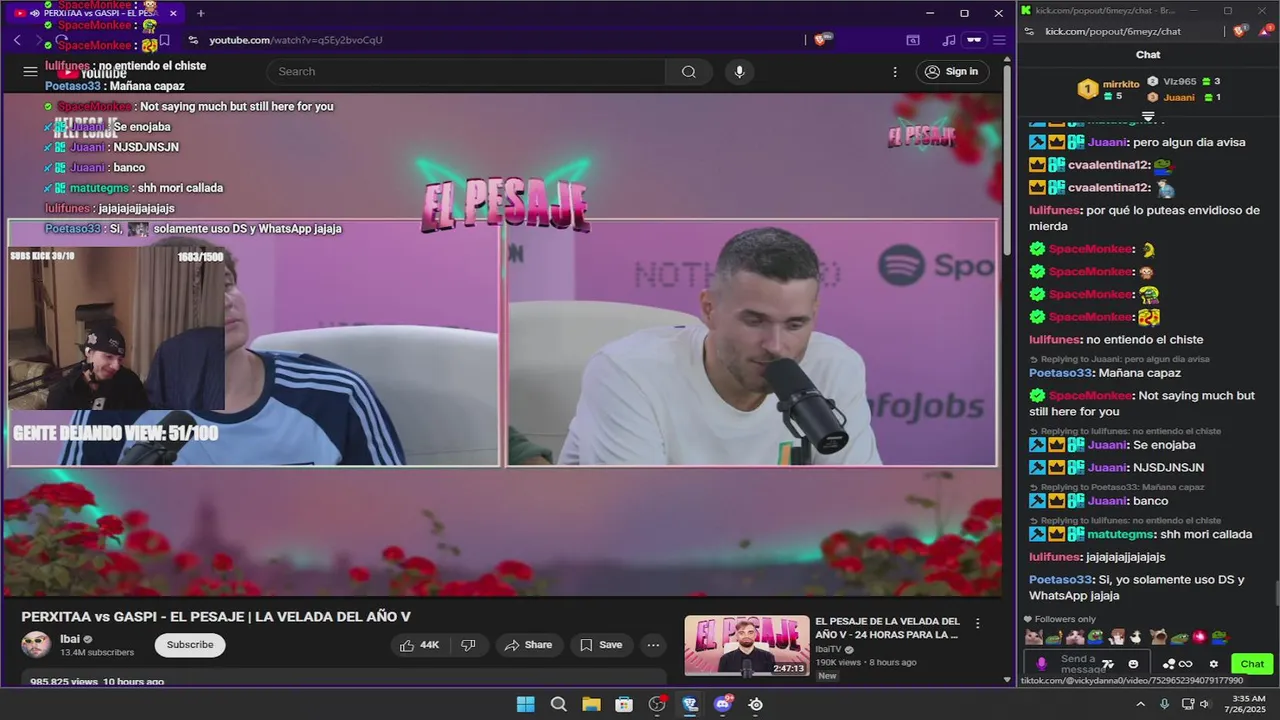
Task: Show hidden system tray icons
Action: pos(1140,704)
